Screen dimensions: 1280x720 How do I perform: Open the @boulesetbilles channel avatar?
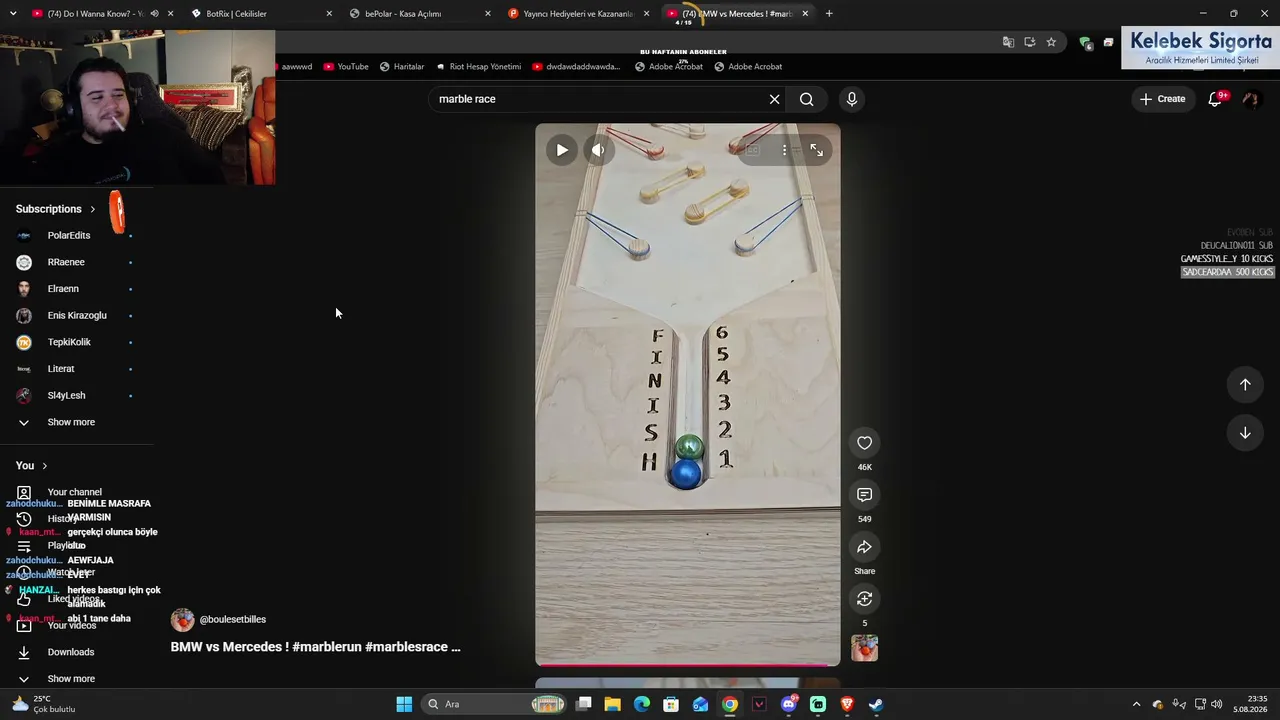[182, 620]
